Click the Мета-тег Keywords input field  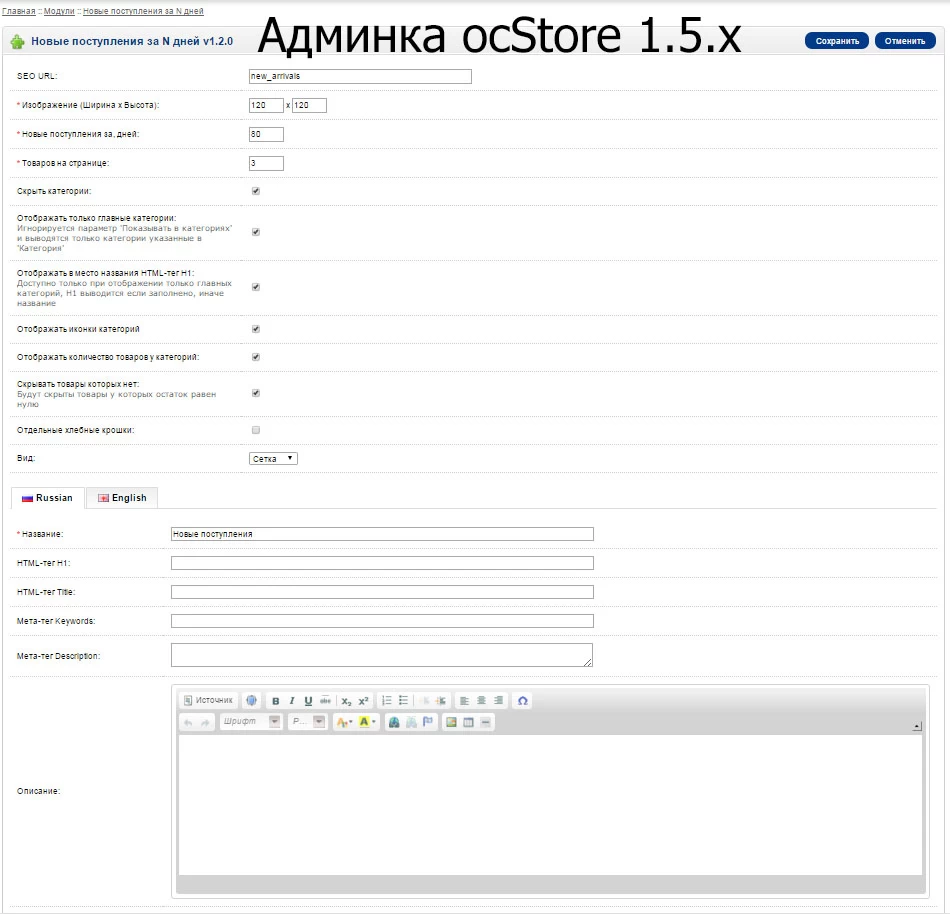[x=382, y=621]
